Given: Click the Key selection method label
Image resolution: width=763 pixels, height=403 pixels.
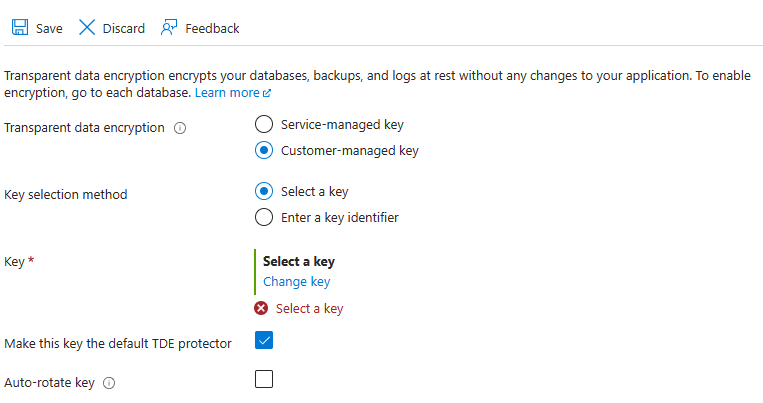Looking at the screenshot, I should point(66,195).
